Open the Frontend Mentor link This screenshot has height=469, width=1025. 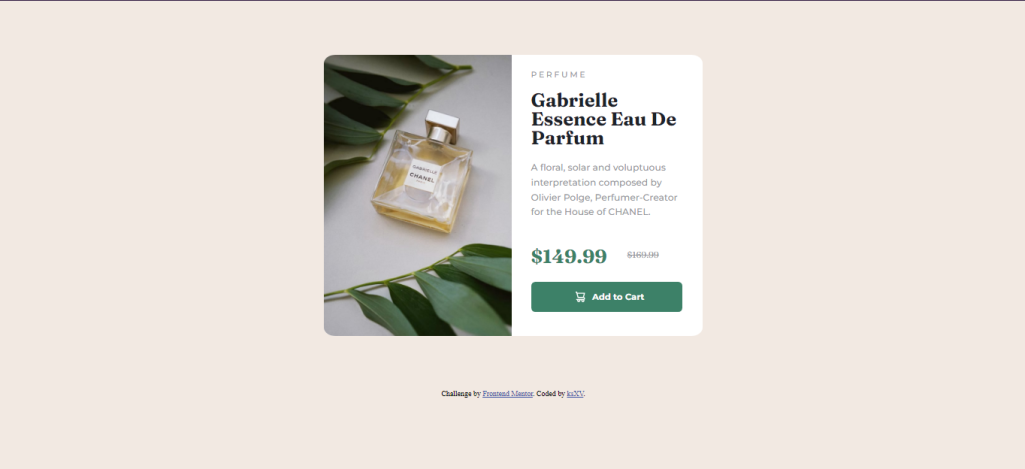[x=507, y=394]
